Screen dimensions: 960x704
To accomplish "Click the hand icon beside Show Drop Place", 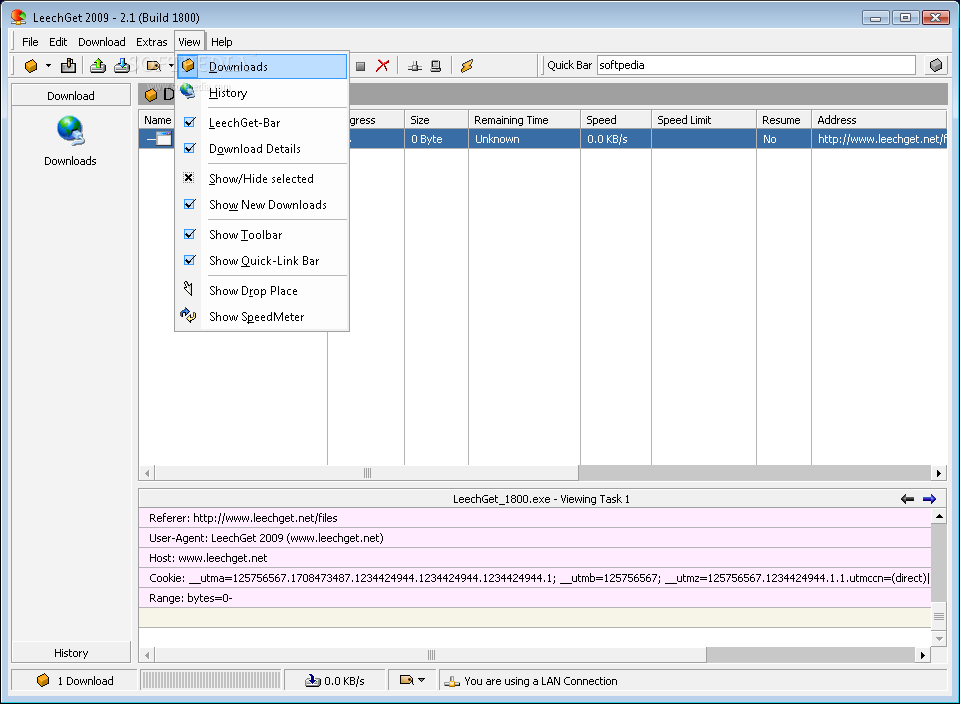I will pyautogui.click(x=189, y=288).
